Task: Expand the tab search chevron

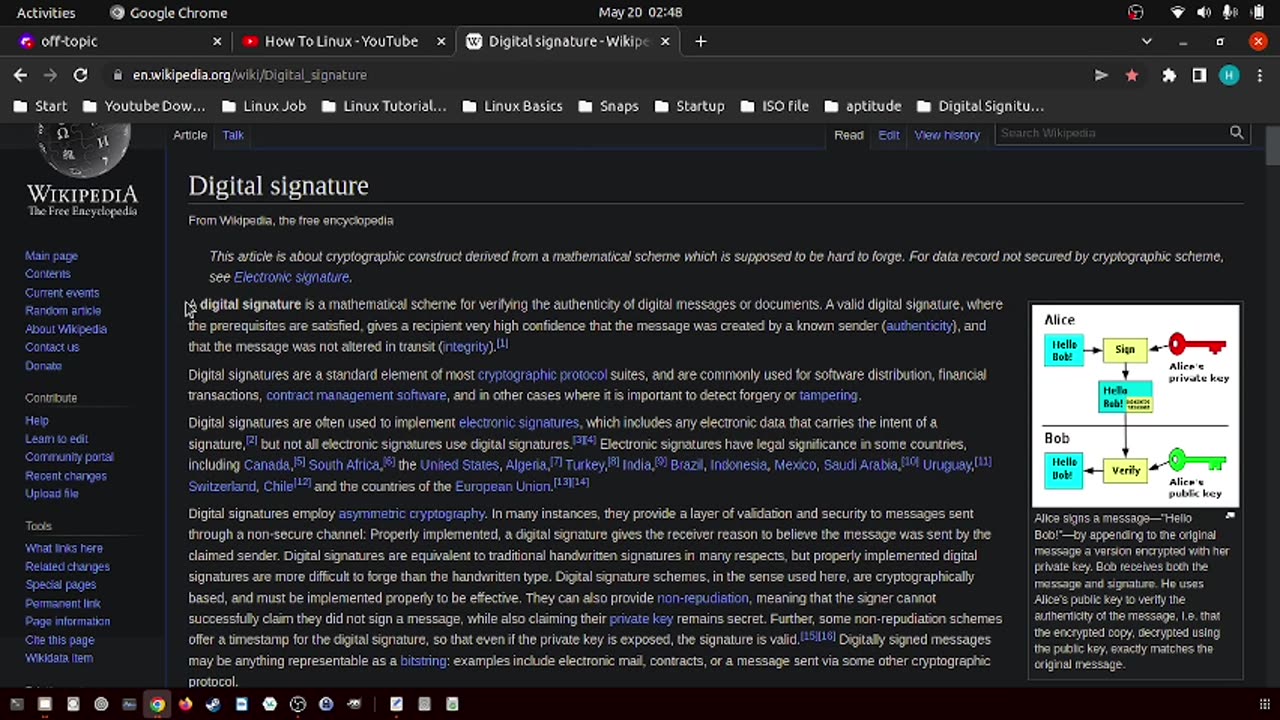Action: click(x=1147, y=41)
